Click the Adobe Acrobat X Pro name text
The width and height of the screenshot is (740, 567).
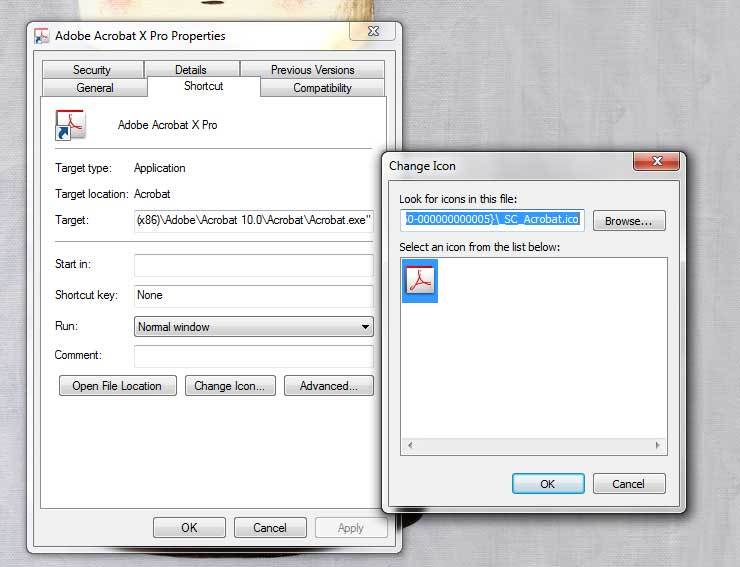(168, 125)
